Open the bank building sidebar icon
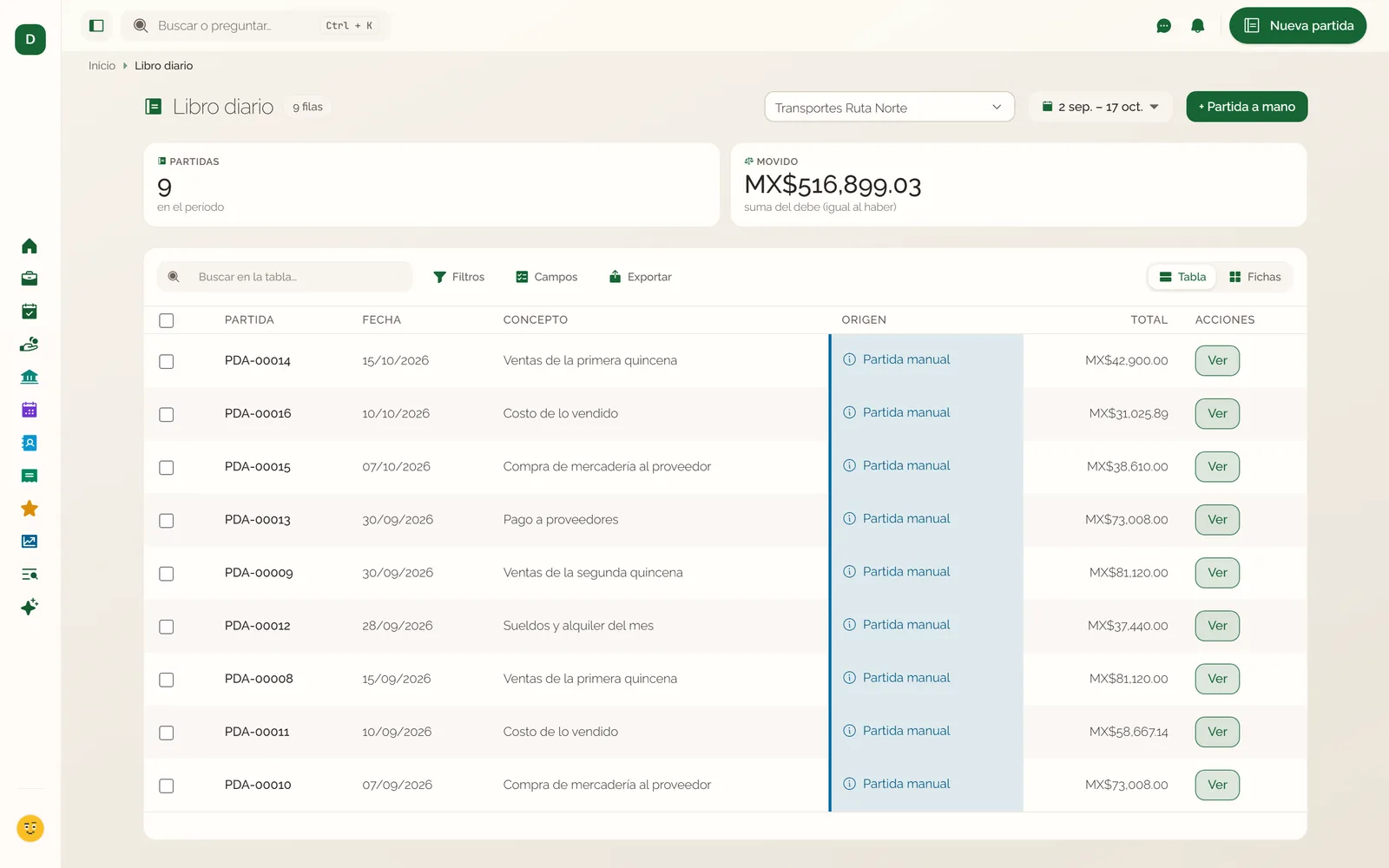This screenshot has width=1389, height=868. point(30,378)
